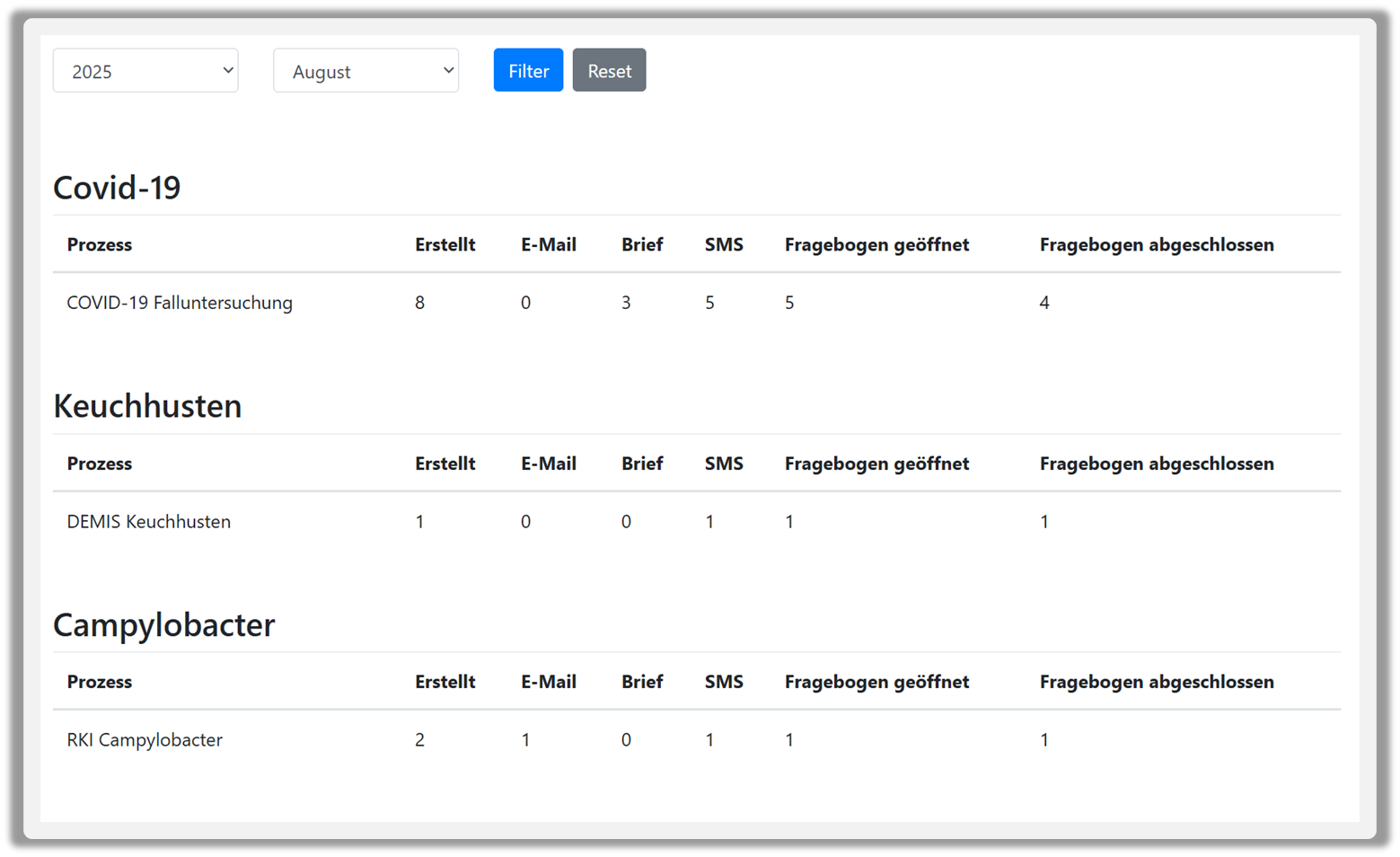This screenshot has height=857, width=1400.
Task: Click Fragebogen abgeschlossen value 4 for COVID-19
Action: (1044, 303)
